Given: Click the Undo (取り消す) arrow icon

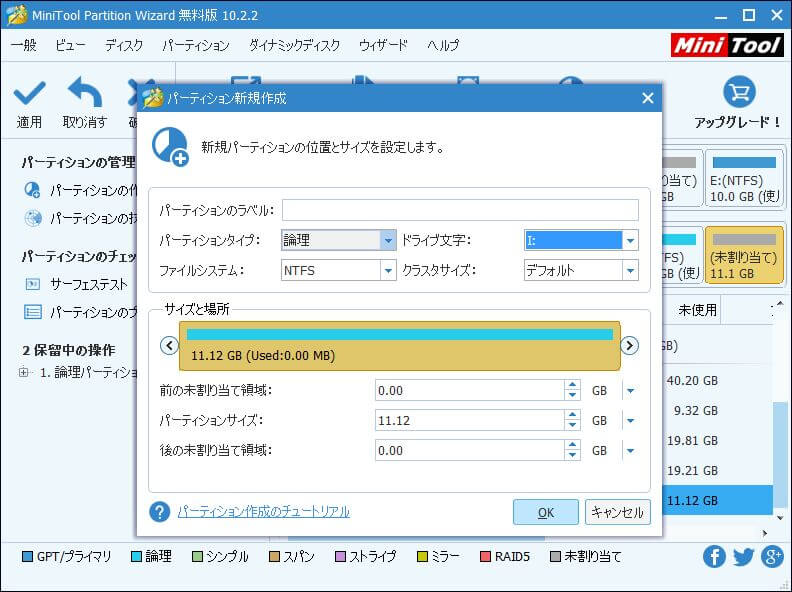Looking at the screenshot, I should pos(85,94).
